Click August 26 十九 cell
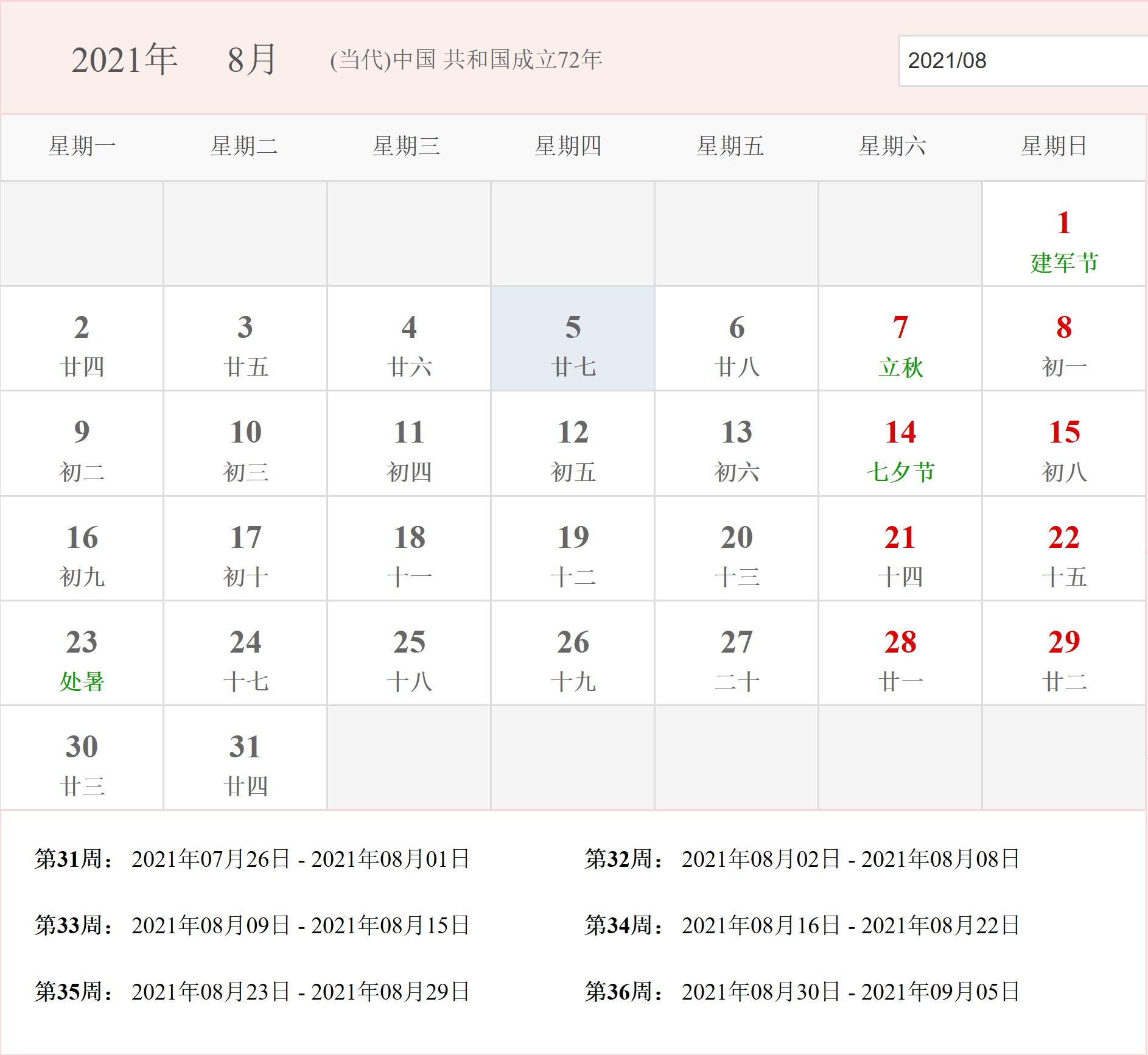 tap(573, 653)
